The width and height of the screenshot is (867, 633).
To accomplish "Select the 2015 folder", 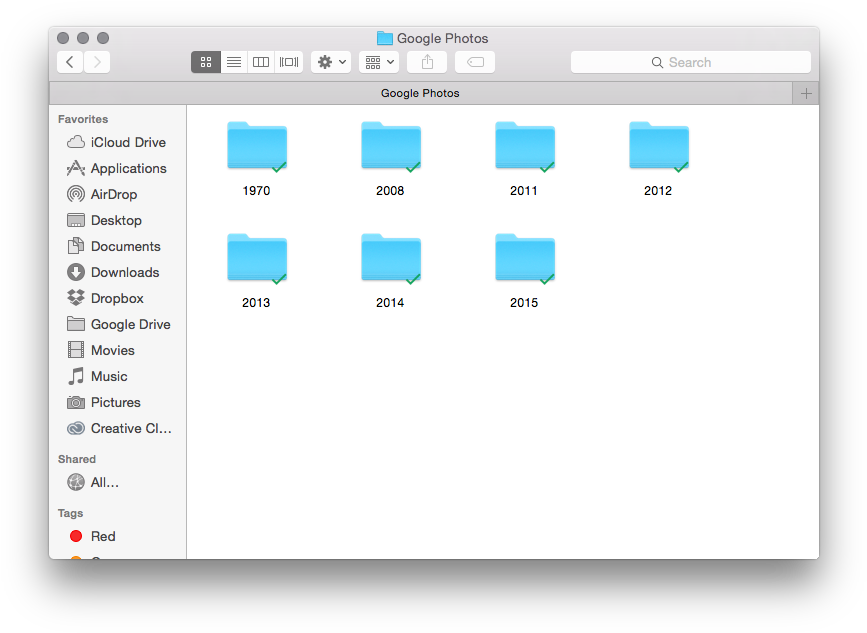I will pos(524,262).
